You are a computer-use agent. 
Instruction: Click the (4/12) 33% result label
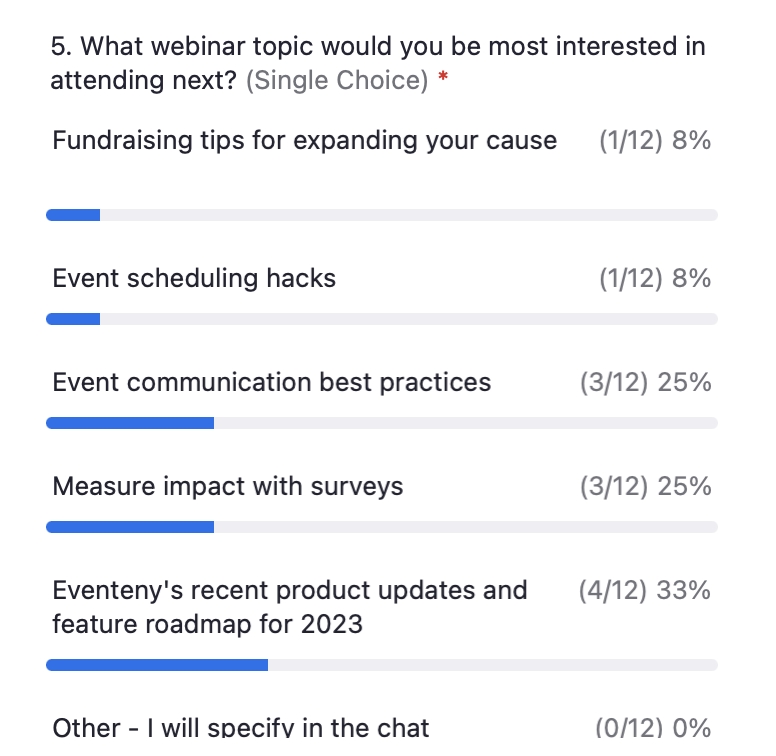[x=645, y=590]
